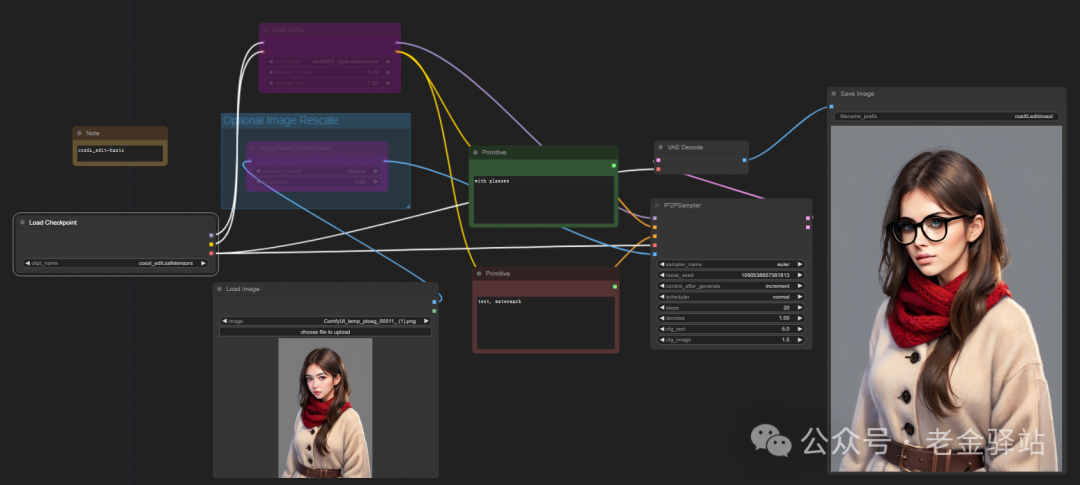
Task: Increase steps value with right arrow
Action: click(x=799, y=307)
